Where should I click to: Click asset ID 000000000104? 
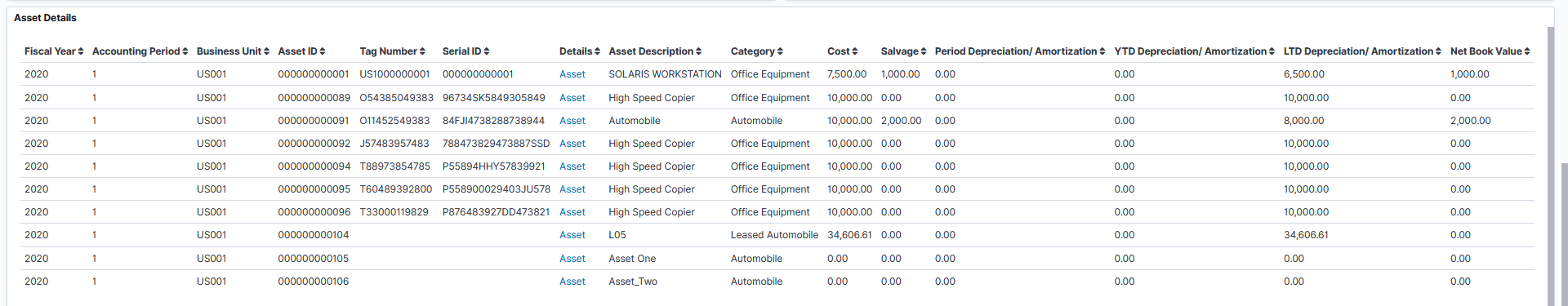314,235
